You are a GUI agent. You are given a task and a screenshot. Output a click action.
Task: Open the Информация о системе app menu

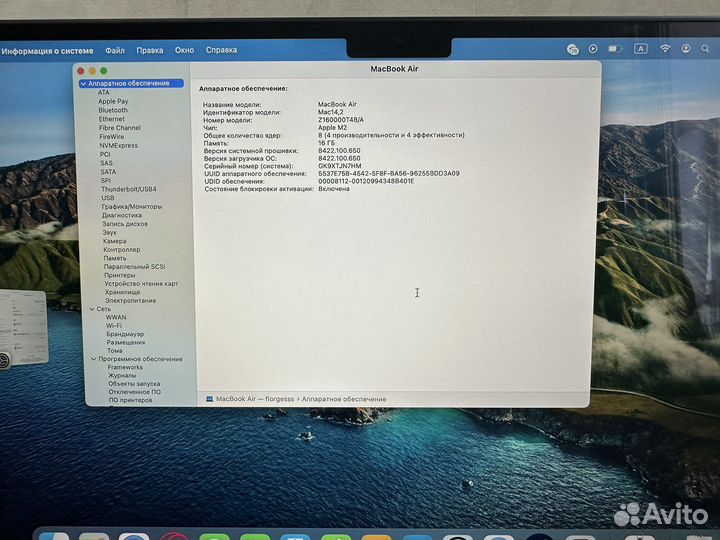[47, 51]
